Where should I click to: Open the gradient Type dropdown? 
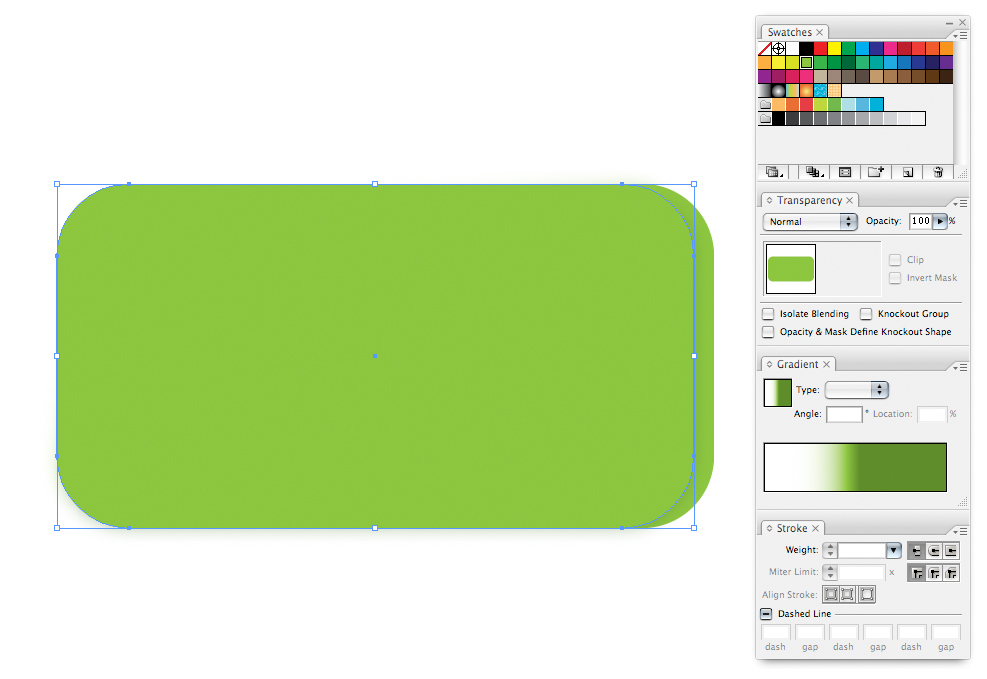(857, 390)
